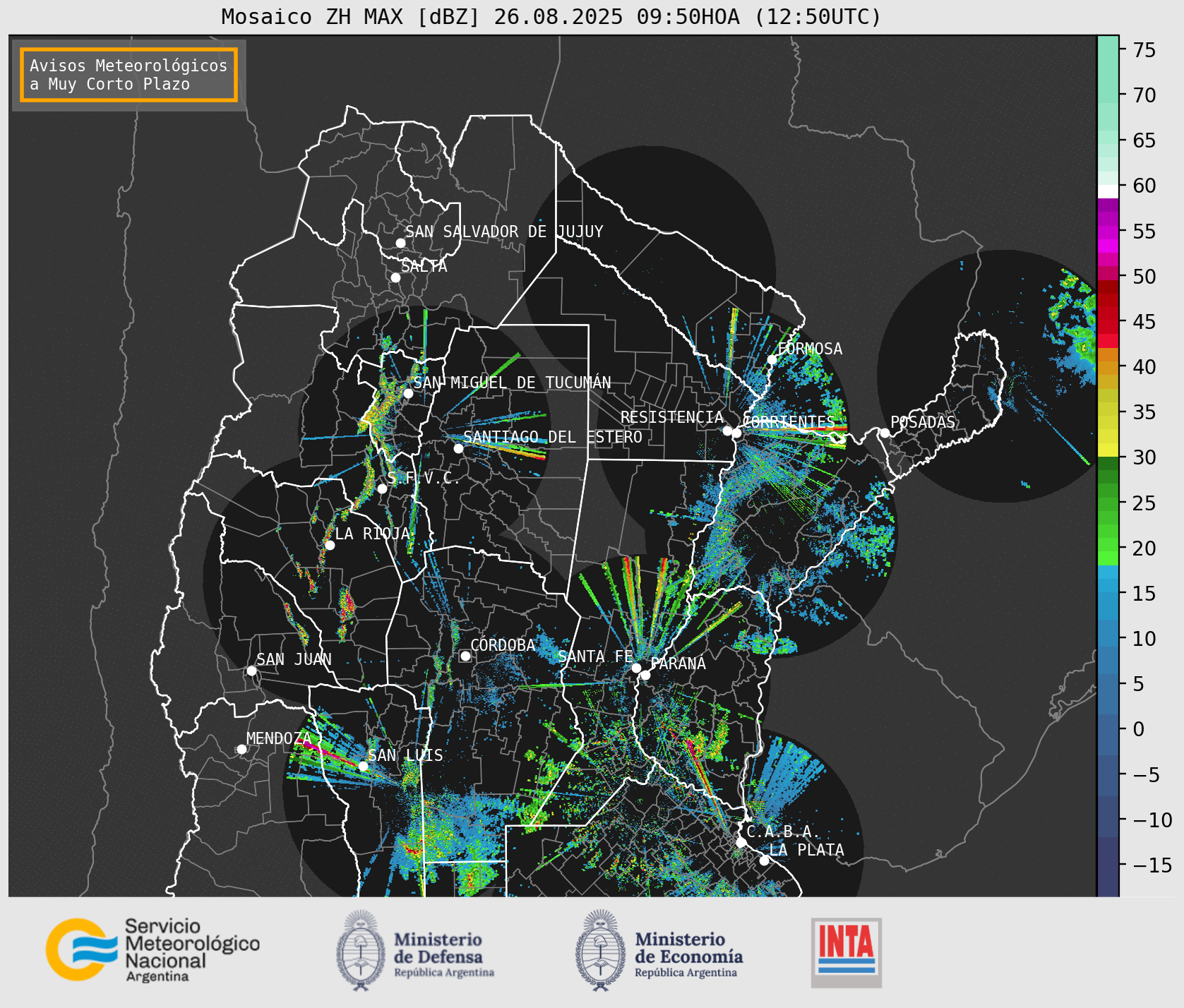Screen dimensions: 1184x1008
Task: Click the colorbar tick label 75
Action: (1144, 50)
